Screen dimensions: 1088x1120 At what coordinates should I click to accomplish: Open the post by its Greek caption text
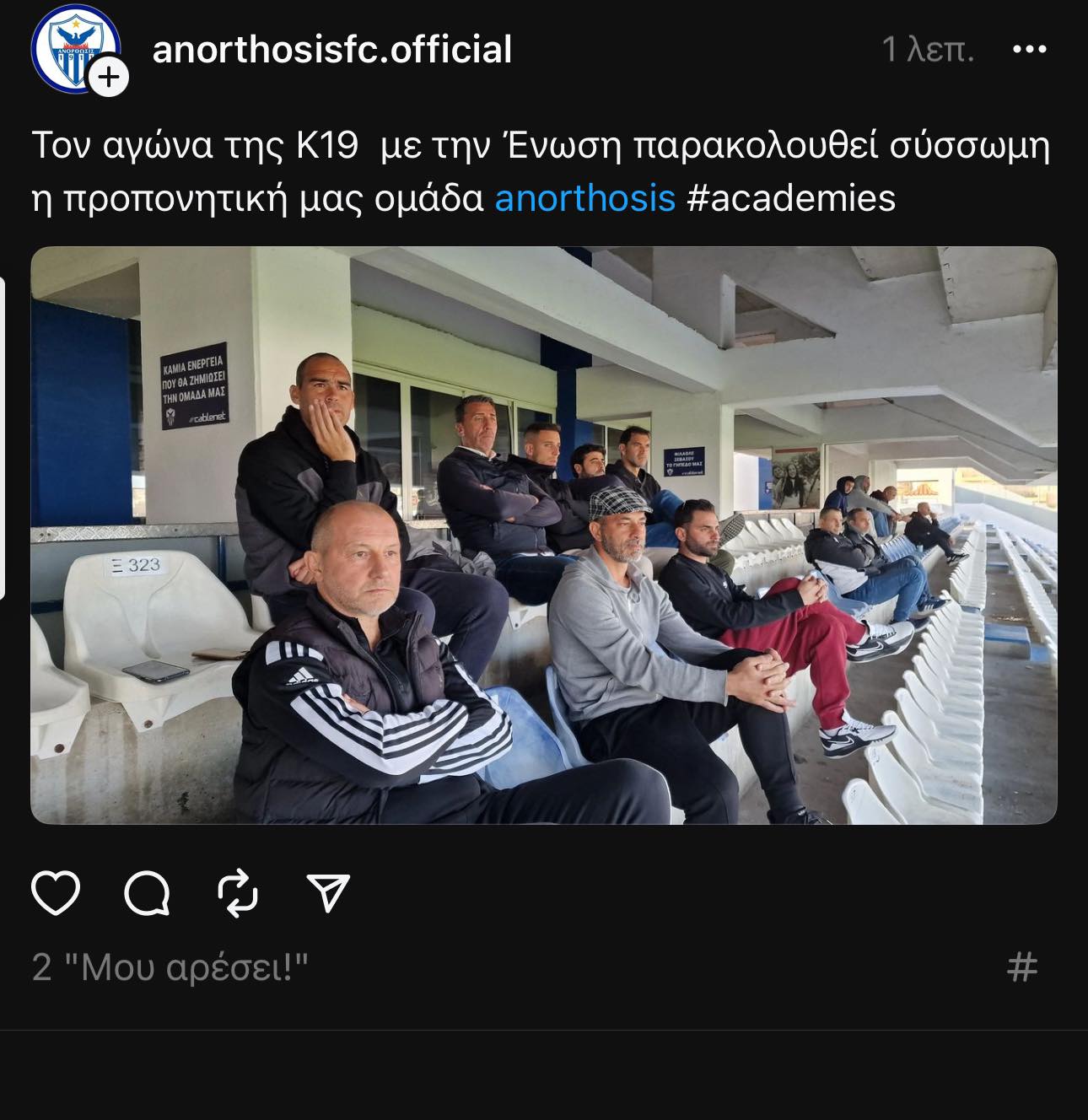pos(541,171)
